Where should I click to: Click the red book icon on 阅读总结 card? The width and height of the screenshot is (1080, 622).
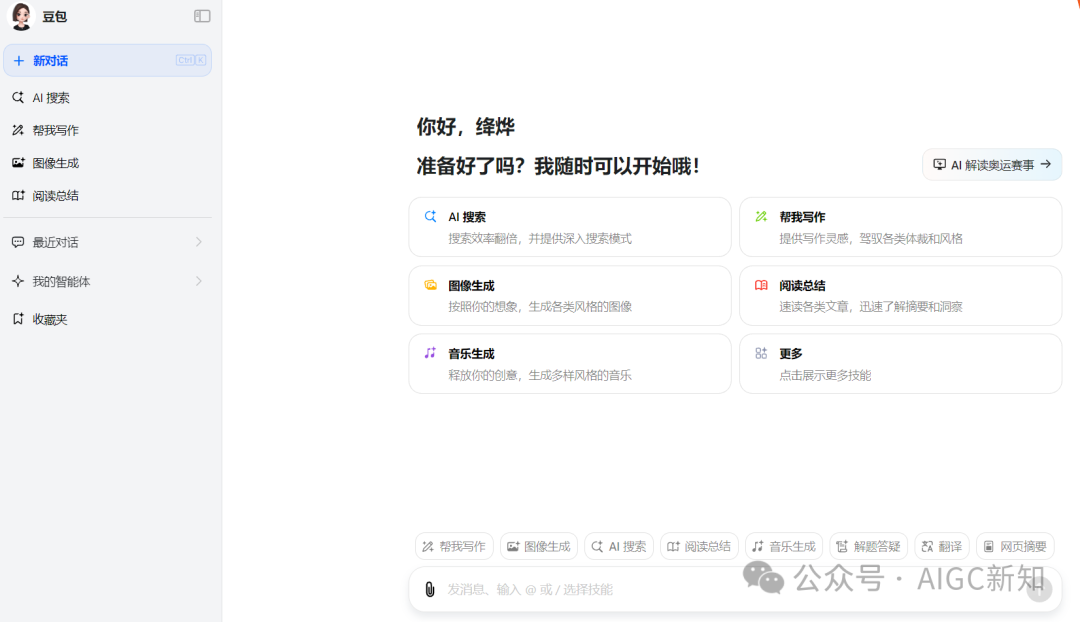tap(761, 284)
